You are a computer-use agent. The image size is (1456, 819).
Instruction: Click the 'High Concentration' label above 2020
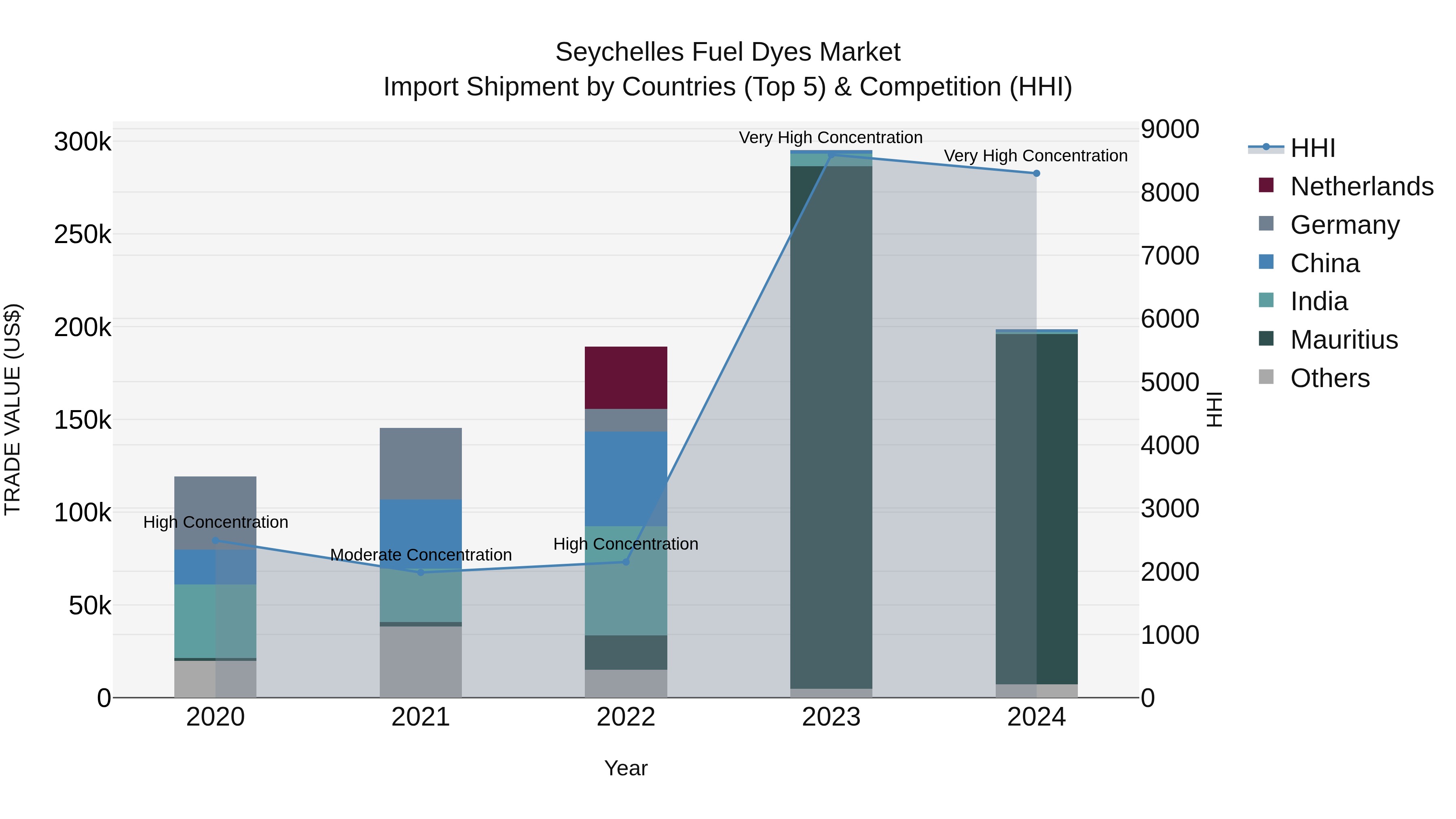[x=216, y=522]
